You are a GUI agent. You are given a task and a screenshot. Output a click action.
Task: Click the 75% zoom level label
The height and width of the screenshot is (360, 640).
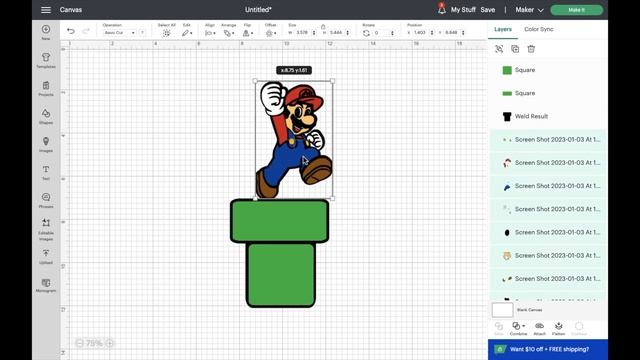(x=94, y=343)
